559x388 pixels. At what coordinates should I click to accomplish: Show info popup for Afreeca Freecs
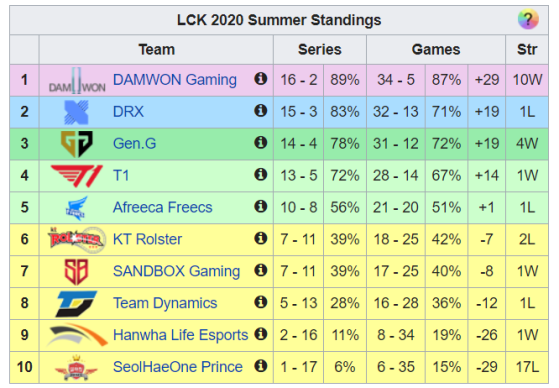click(x=261, y=206)
